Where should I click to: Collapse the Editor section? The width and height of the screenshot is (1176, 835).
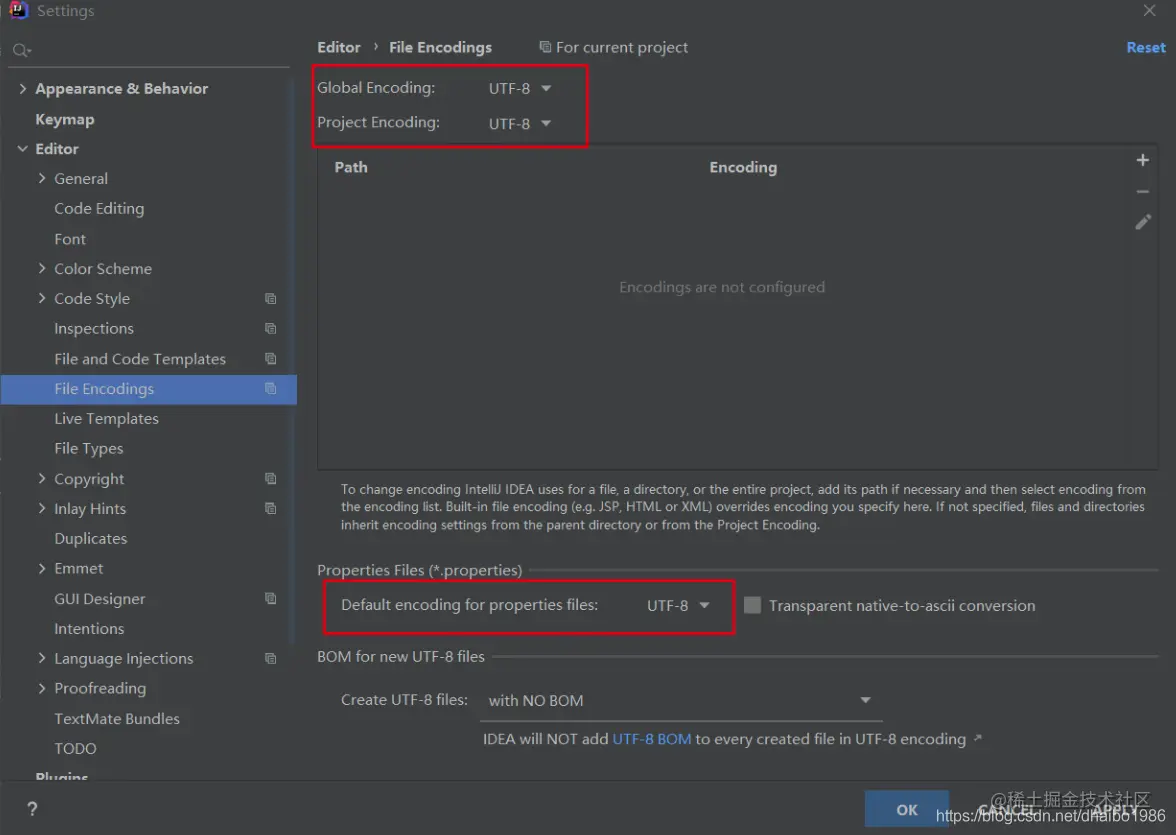(x=22, y=149)
